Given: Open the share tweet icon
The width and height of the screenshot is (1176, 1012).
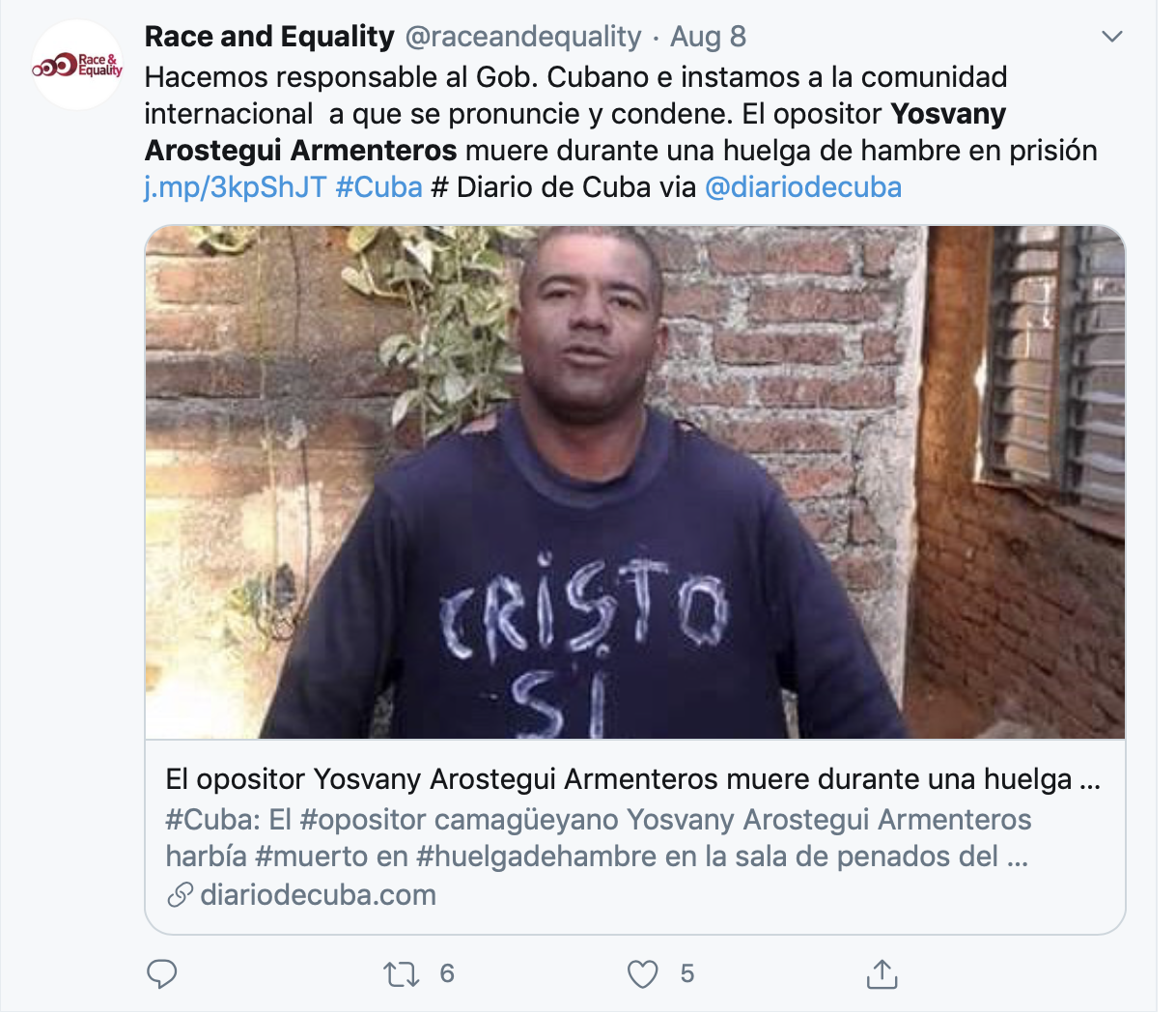Looking at the screenshot, I should tap(882, 974).
